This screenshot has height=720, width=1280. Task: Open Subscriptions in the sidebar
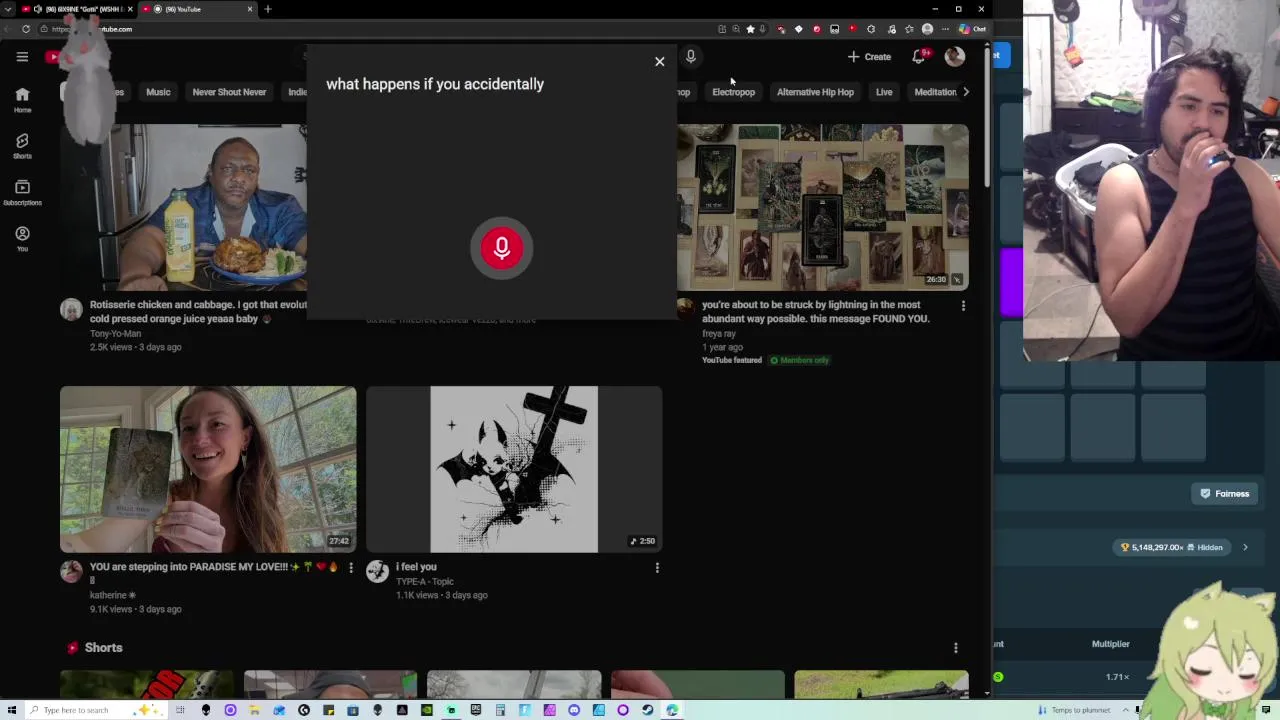point(22,193)
